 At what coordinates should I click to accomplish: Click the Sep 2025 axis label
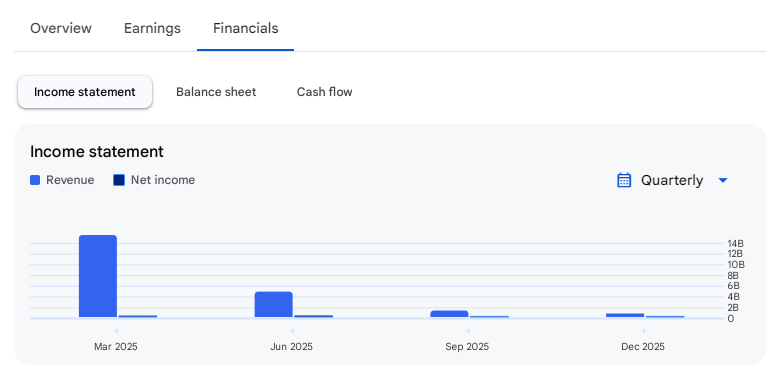(467, 347)
